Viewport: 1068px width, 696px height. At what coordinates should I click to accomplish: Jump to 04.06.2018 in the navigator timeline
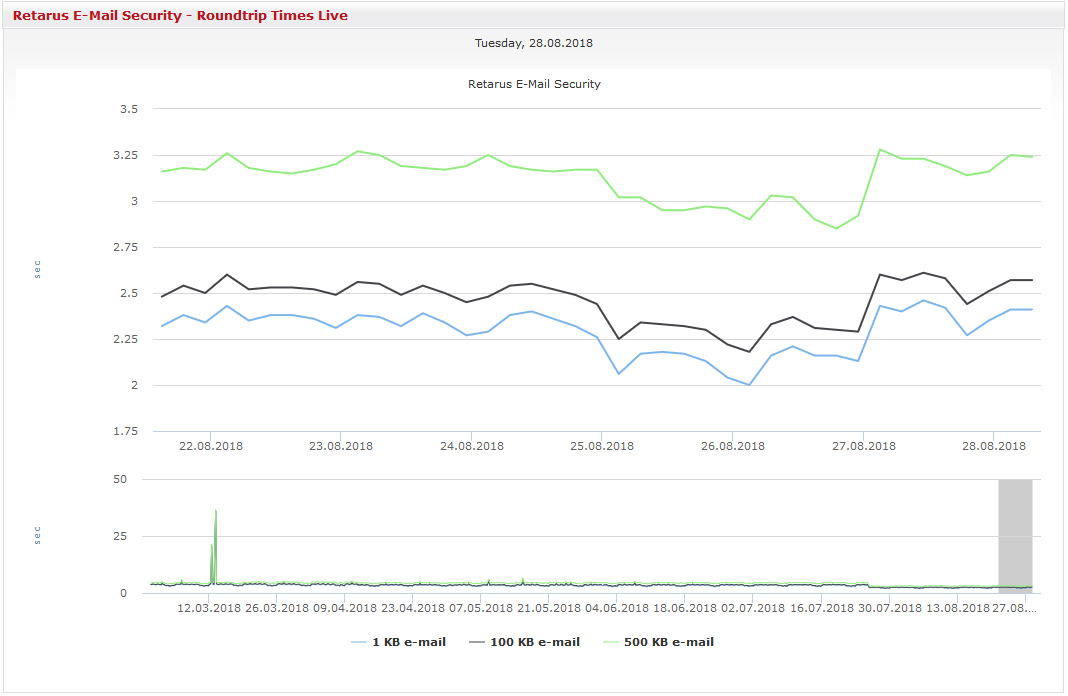[617, 607]
